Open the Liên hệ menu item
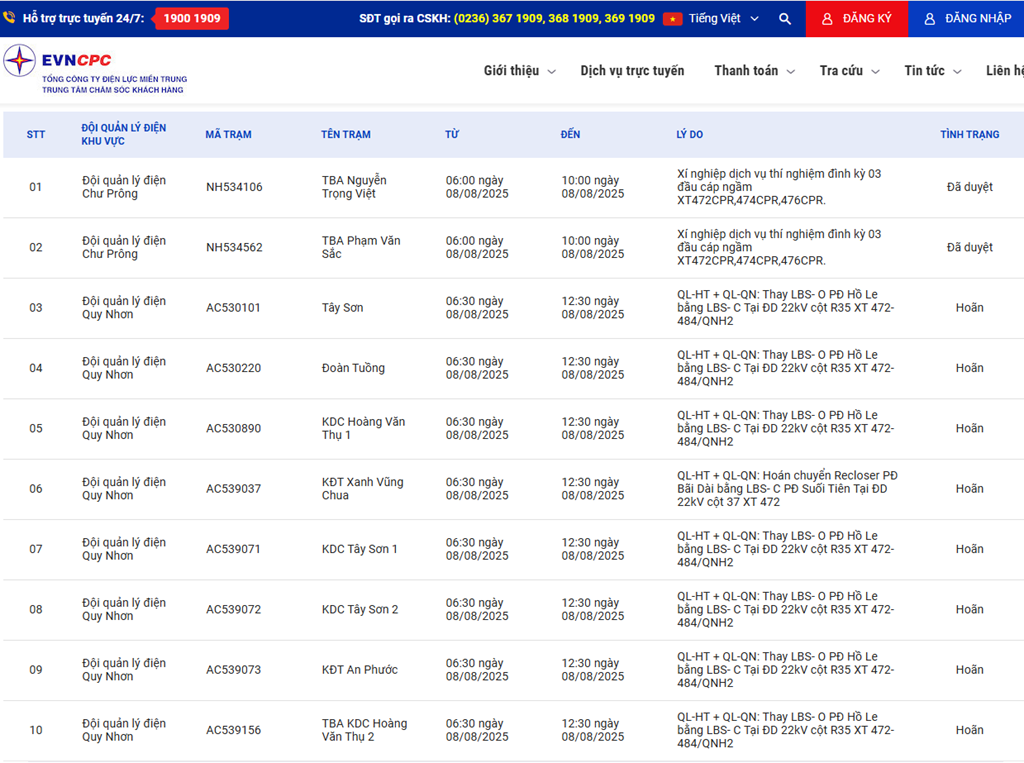This screenshot has height=763, width=1024. coord(1004,71)
